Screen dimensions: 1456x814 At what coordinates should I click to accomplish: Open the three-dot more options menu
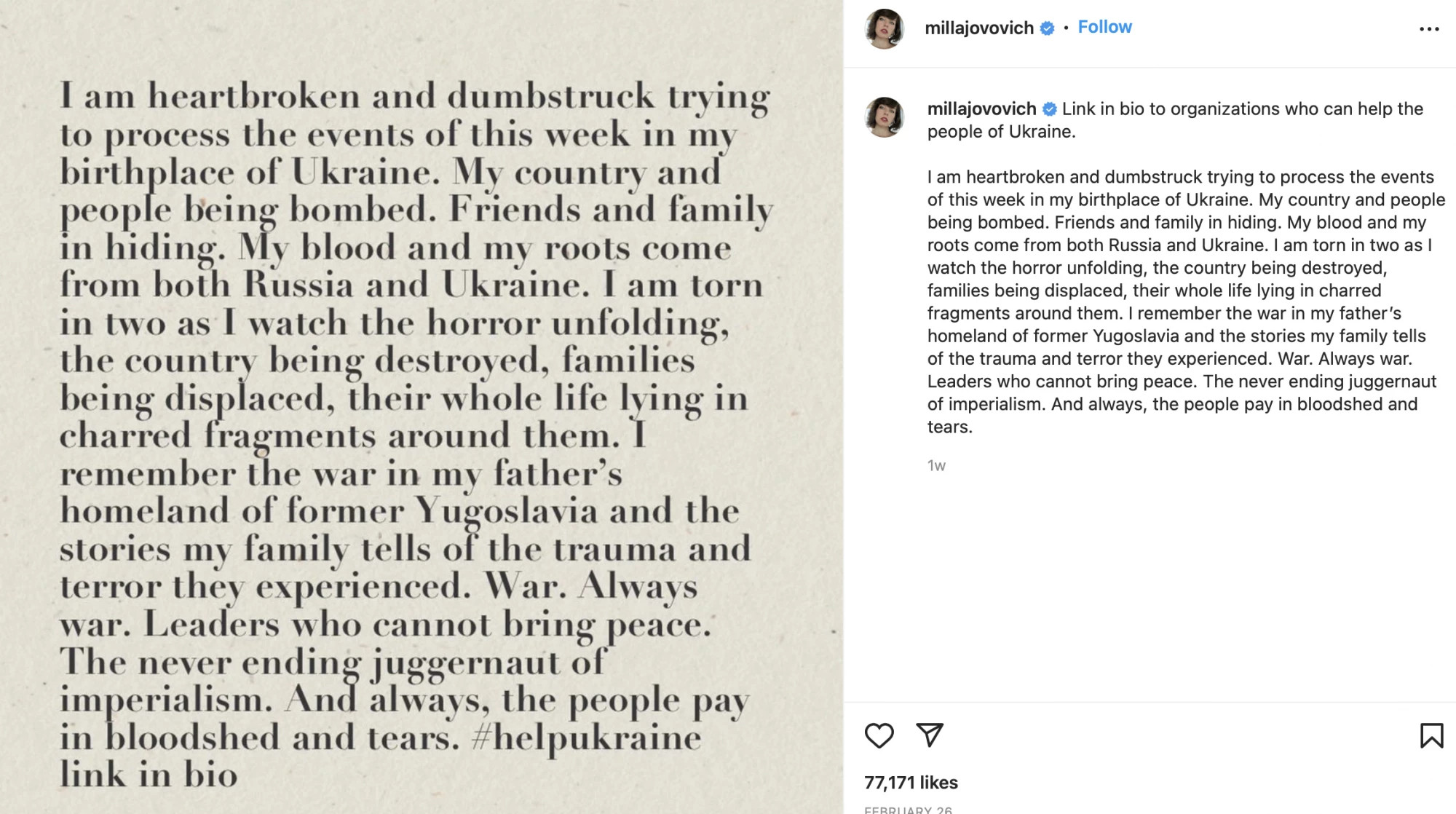pos(1429,29)
